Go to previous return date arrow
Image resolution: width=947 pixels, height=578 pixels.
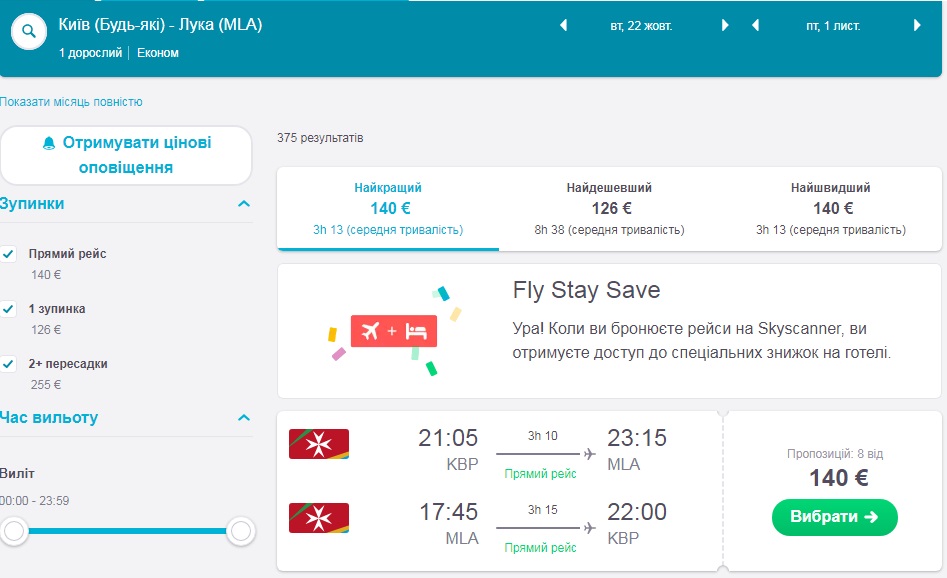pos(755,26)
